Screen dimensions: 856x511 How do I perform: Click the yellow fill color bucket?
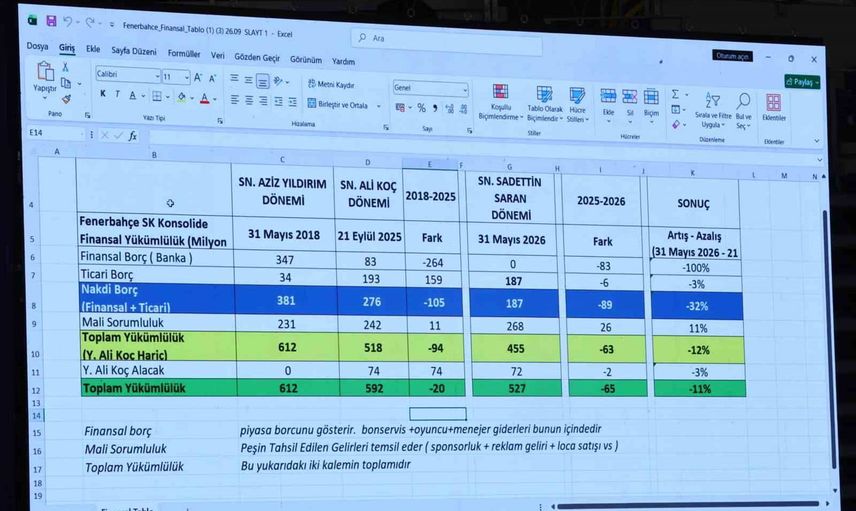click(x=181, y=97)
